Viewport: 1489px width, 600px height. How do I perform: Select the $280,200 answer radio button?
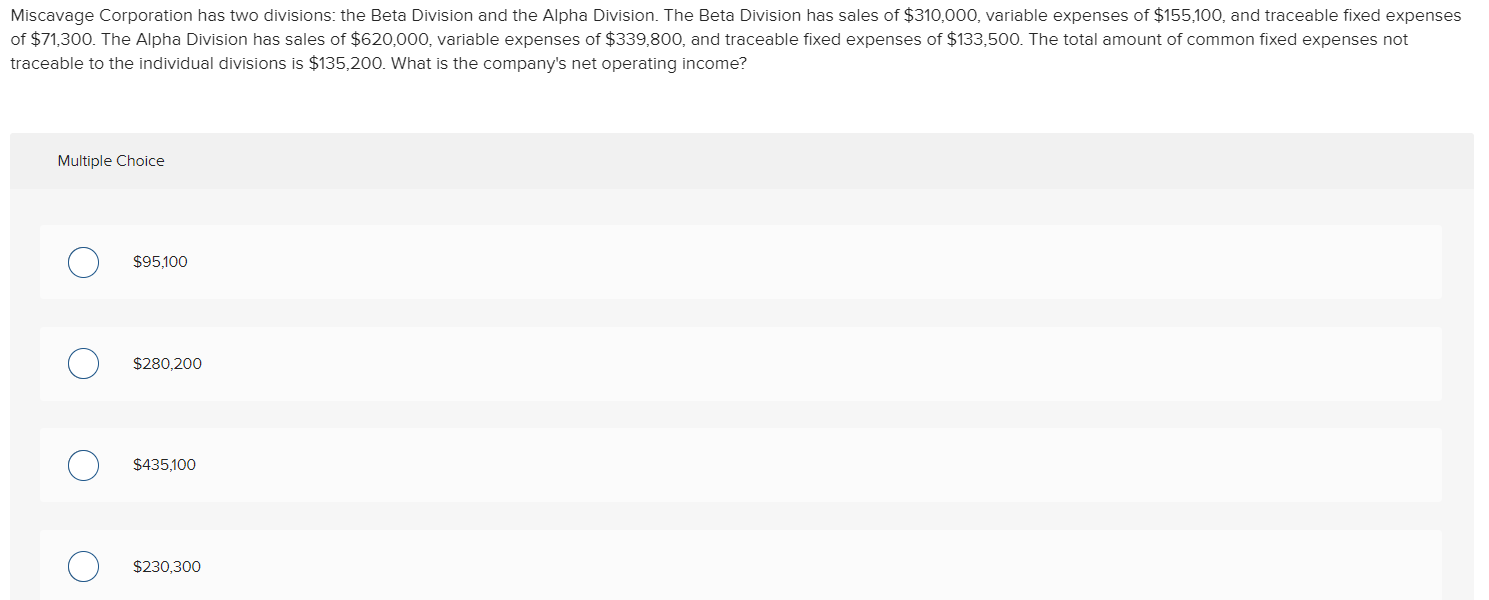point(83,363)
